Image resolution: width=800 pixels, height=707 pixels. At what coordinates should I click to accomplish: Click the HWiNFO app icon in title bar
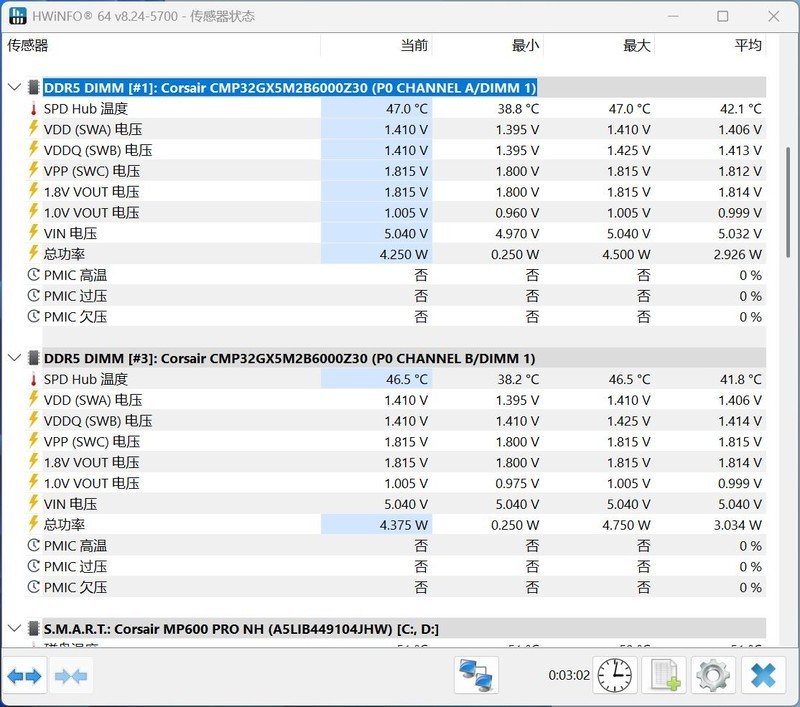point(18,16)
